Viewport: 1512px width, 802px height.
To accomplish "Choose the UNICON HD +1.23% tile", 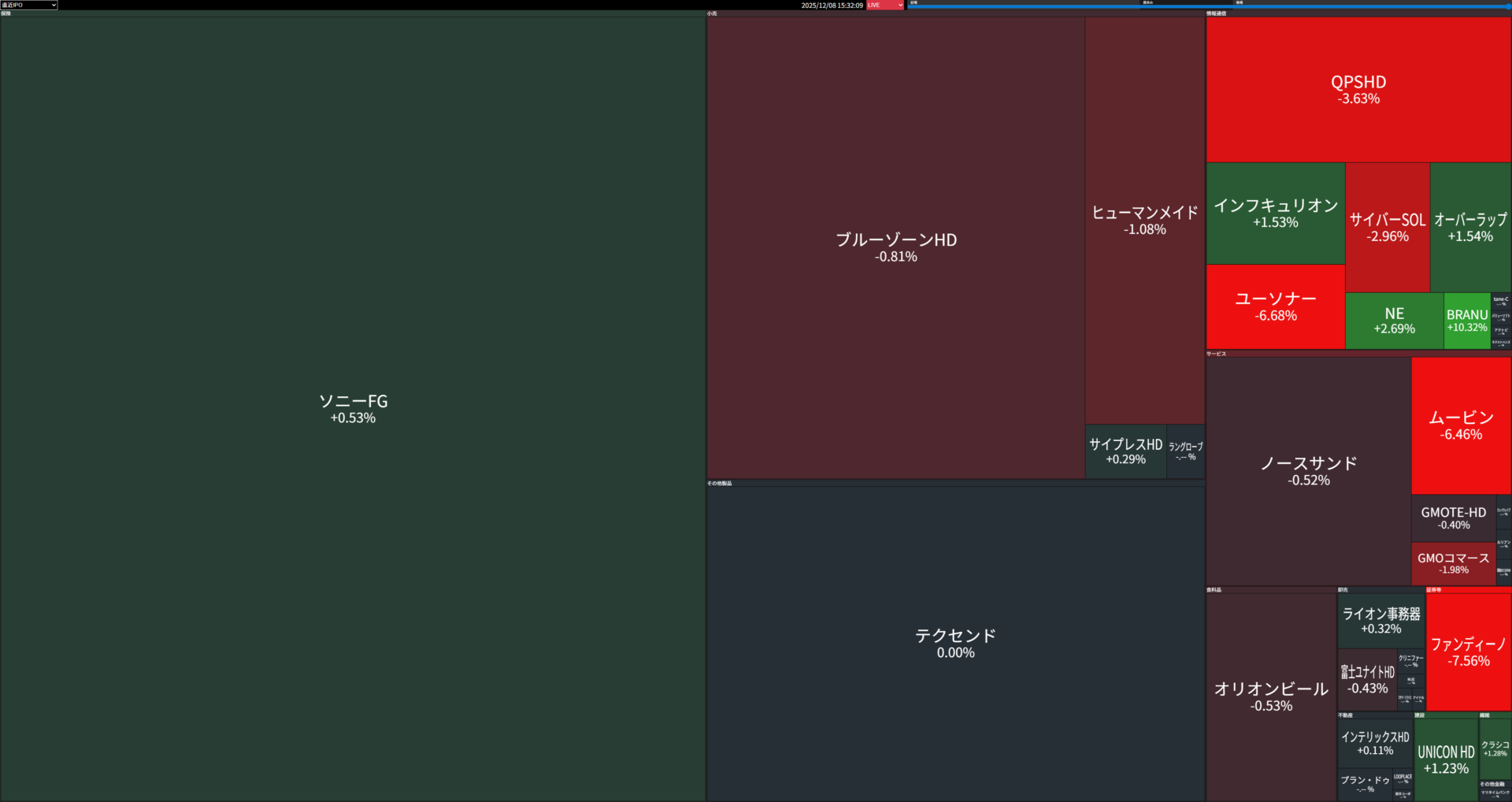I will (1446, 759).
